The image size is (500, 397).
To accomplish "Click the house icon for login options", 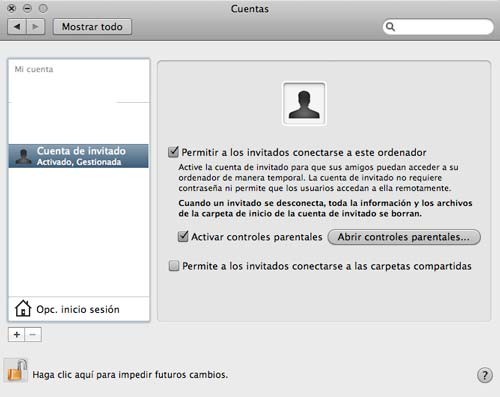I will [23, 308].
